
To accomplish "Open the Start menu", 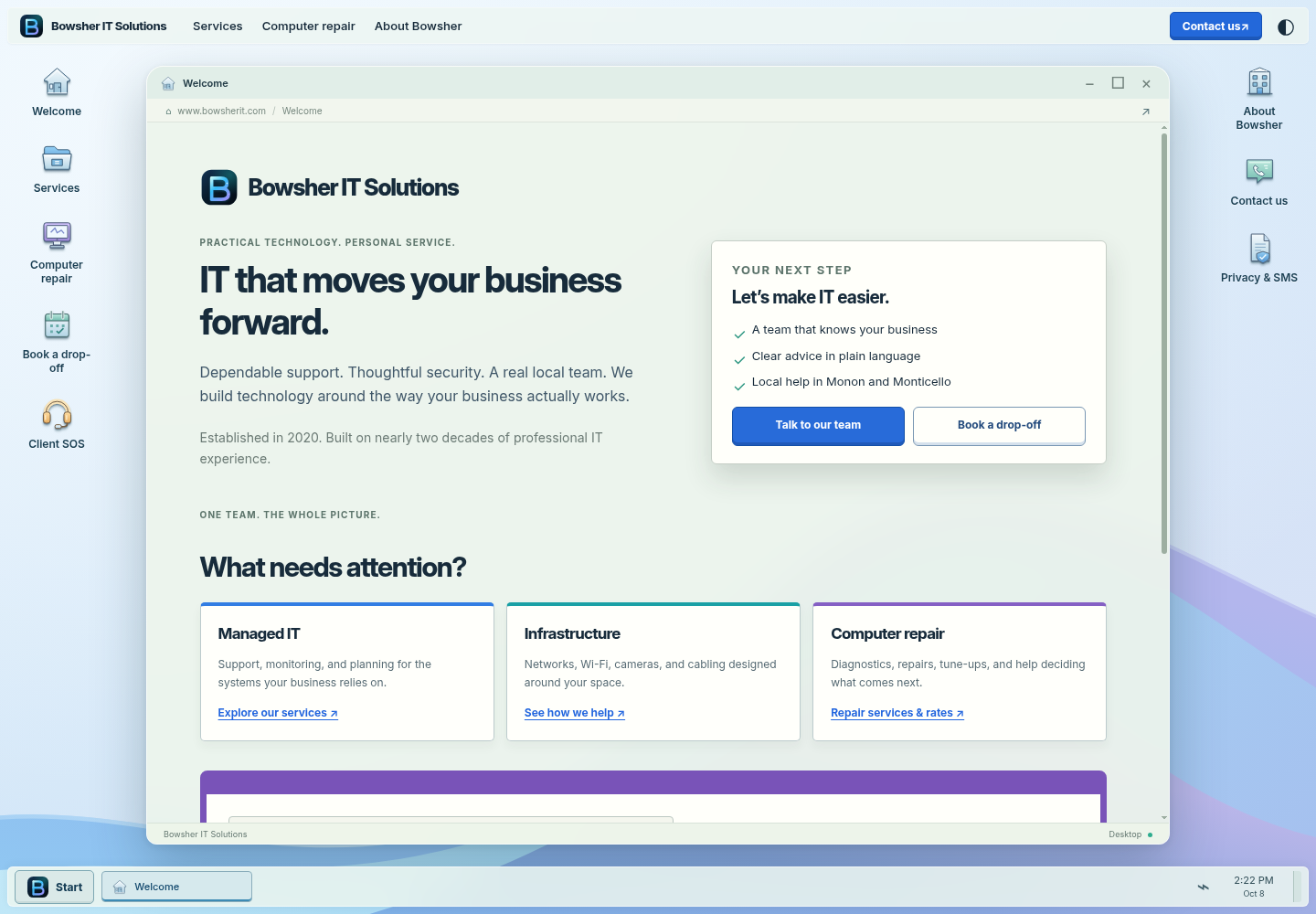I will [55, 887].
